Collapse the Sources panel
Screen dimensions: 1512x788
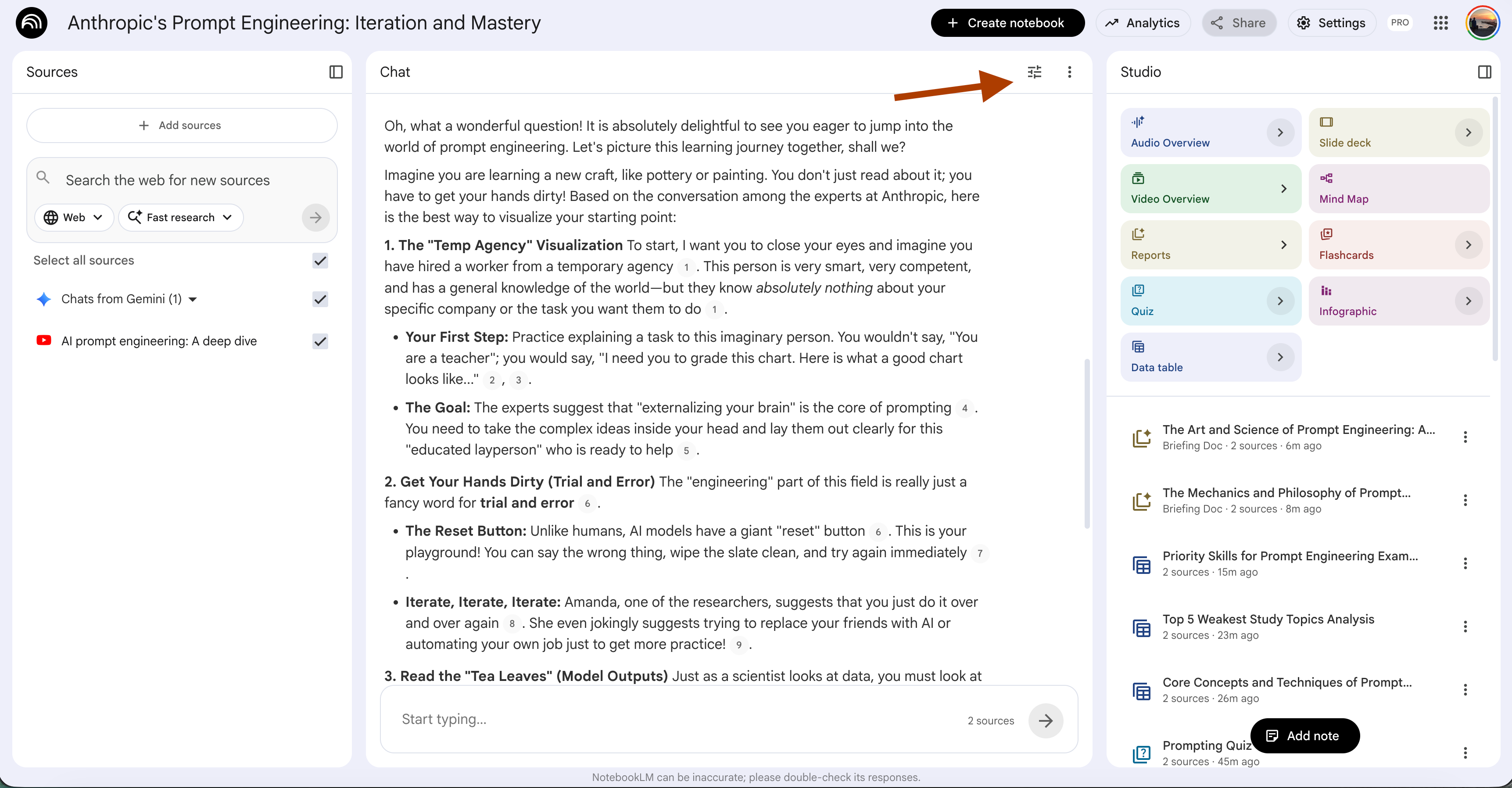click(x=336, y=72)
